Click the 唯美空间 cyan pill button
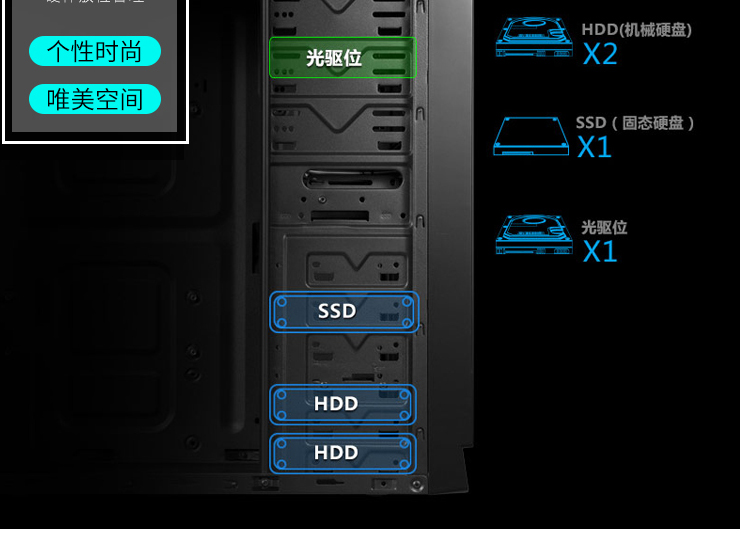This screenshot has height=541, width=741. [95, 99]
